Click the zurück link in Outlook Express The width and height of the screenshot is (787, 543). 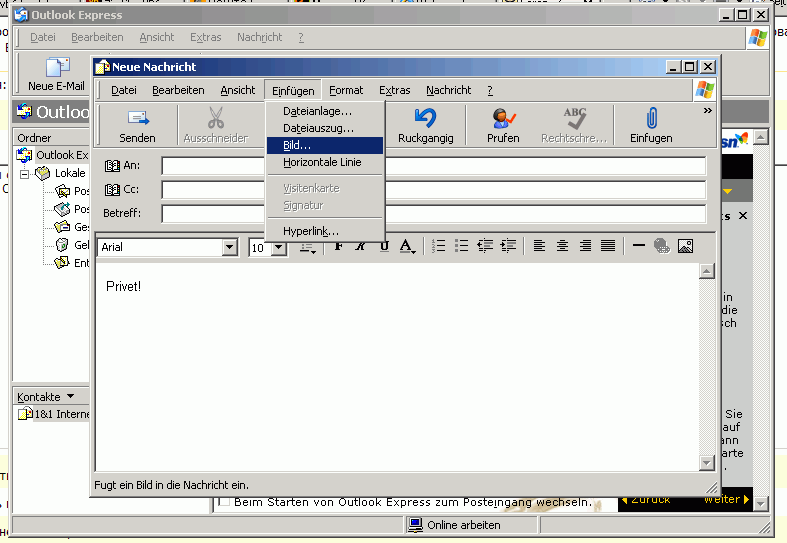click(645, 499)
